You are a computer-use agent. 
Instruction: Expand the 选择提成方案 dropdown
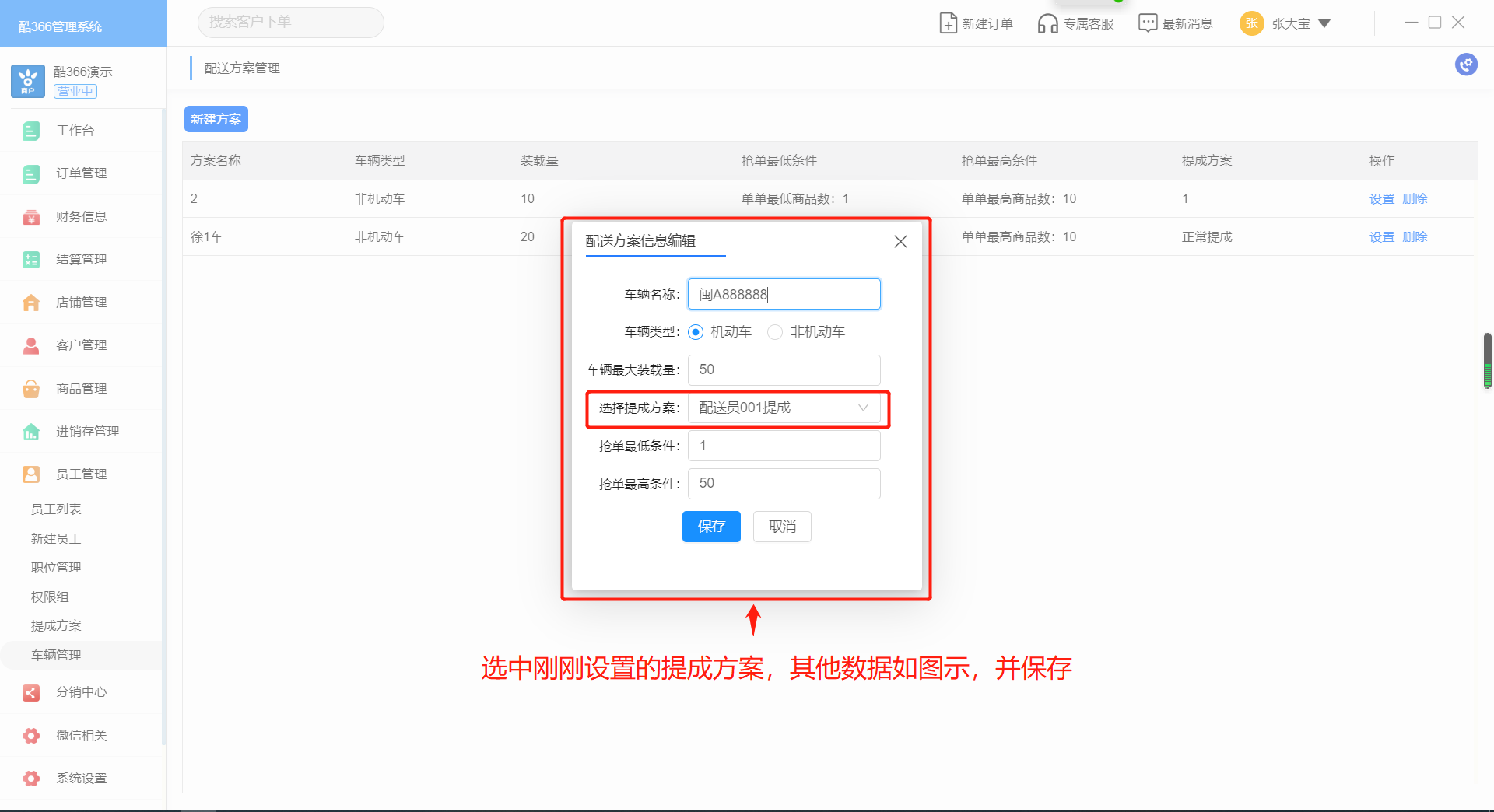[x=784, y=408]
